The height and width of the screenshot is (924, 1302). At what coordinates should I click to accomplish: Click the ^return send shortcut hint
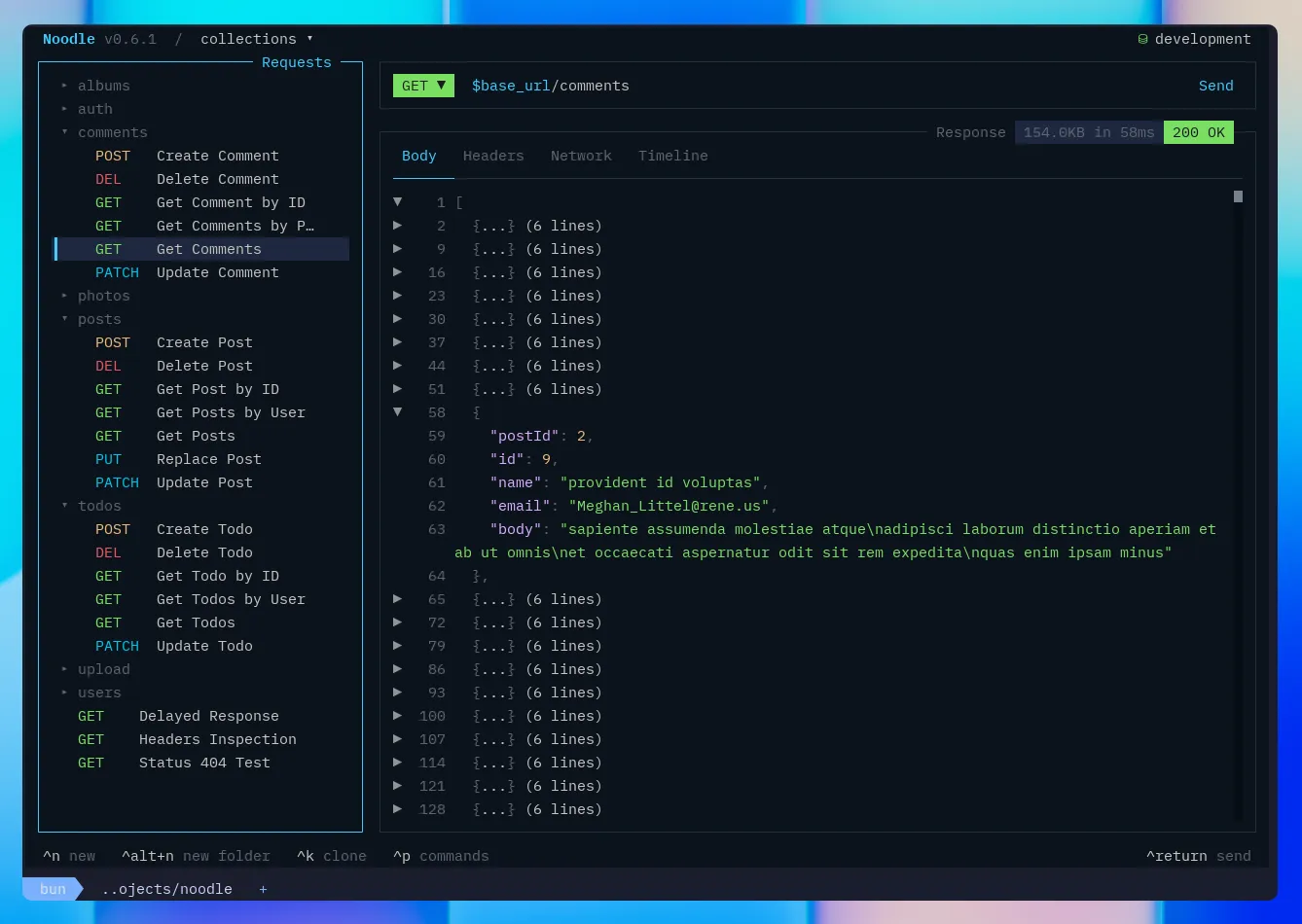[1199, 856]
